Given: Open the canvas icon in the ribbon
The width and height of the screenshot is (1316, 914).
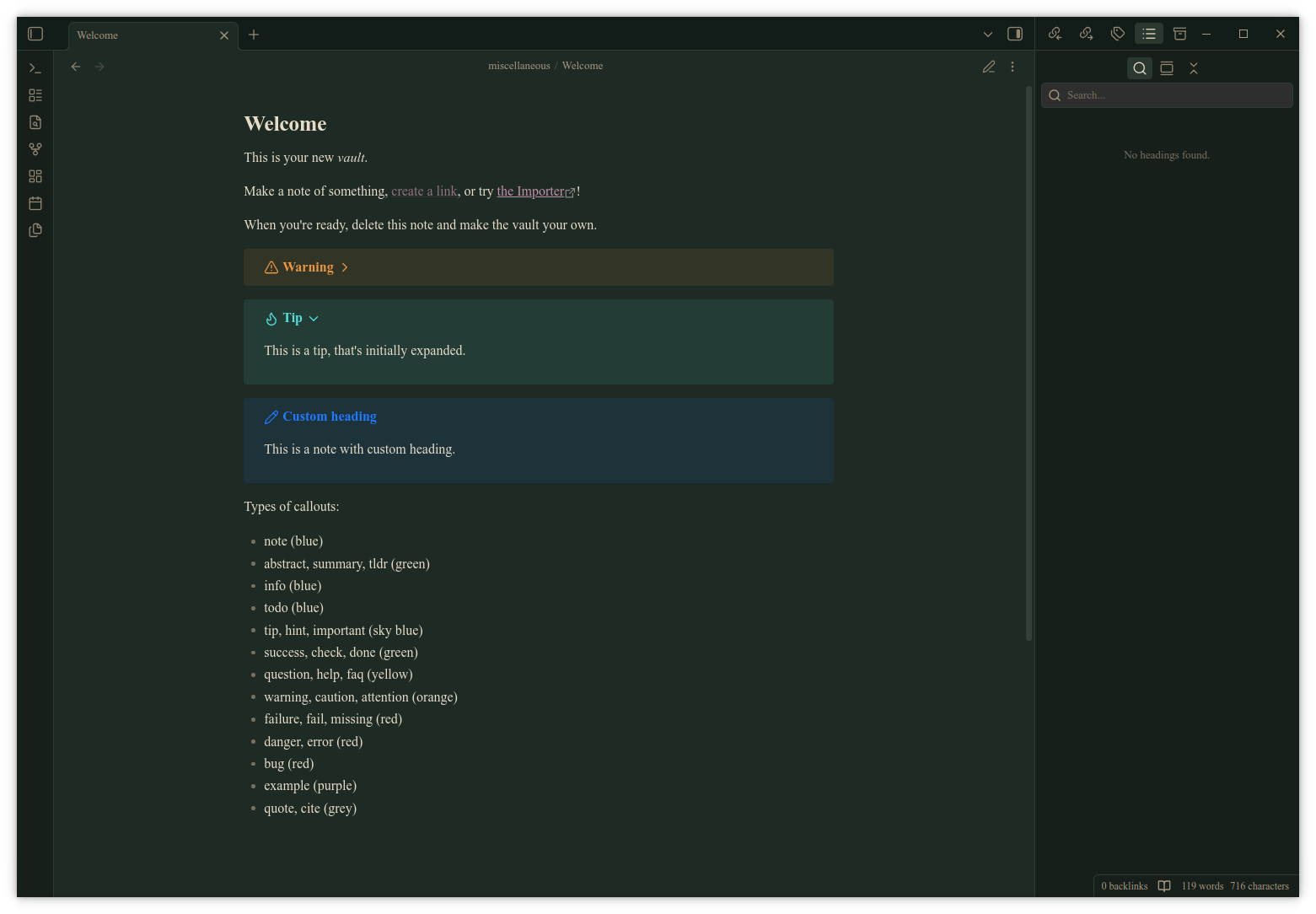Looking at the screenshot, I should tap(35, 176).
